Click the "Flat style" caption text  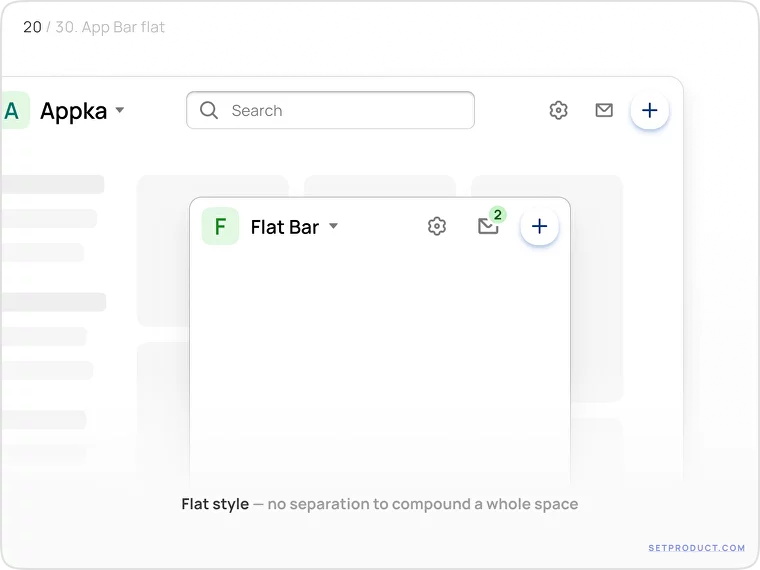pos(215,504)
